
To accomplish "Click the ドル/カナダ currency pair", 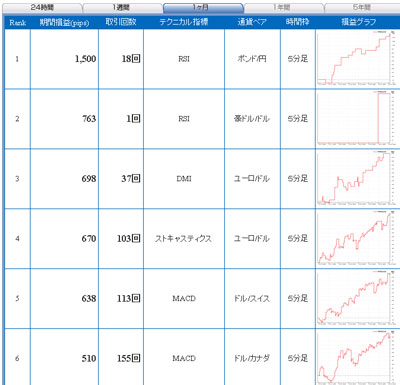I will click(252, 358).
